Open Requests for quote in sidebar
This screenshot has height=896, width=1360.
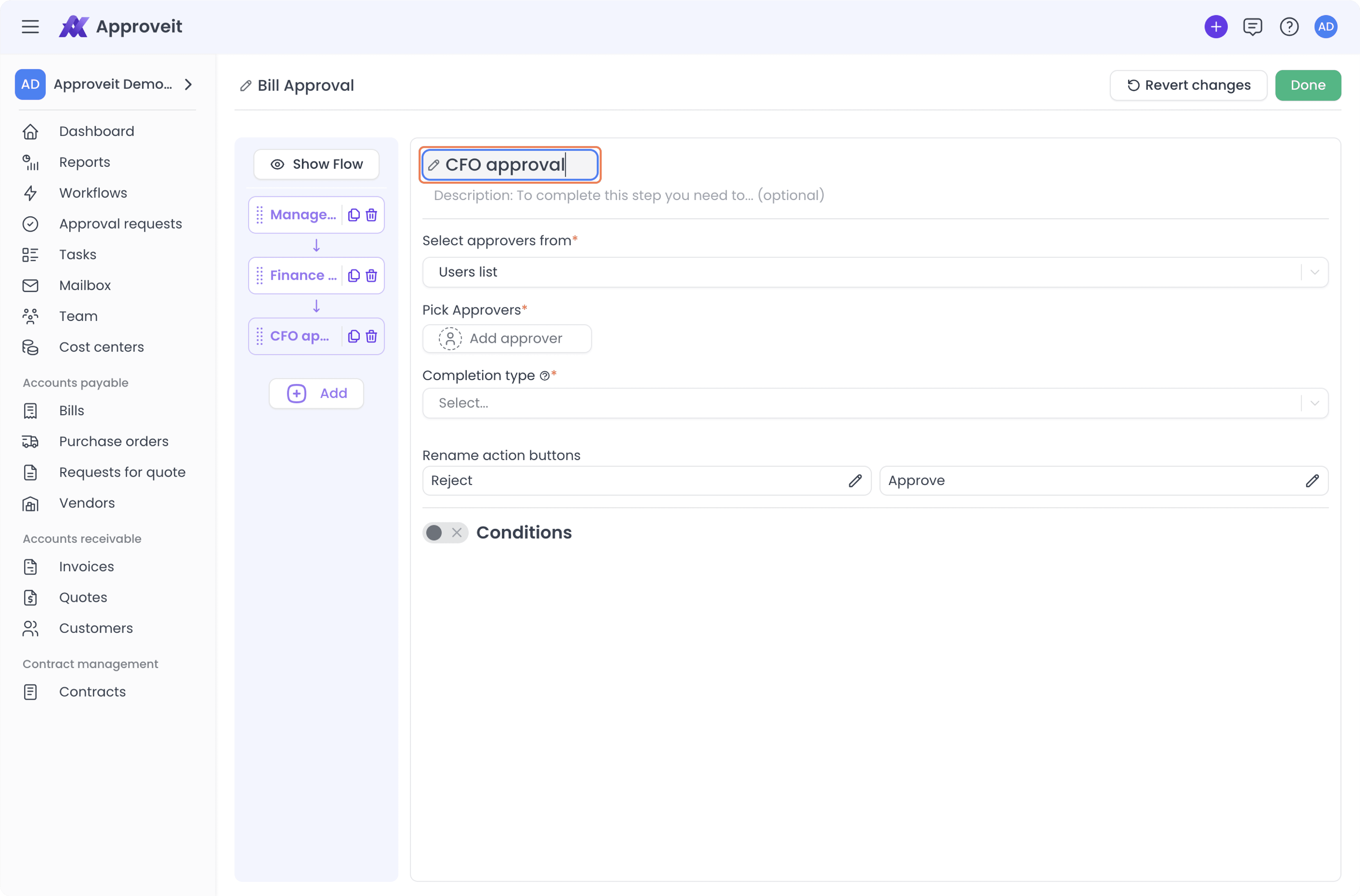click(x=122, y=473)
